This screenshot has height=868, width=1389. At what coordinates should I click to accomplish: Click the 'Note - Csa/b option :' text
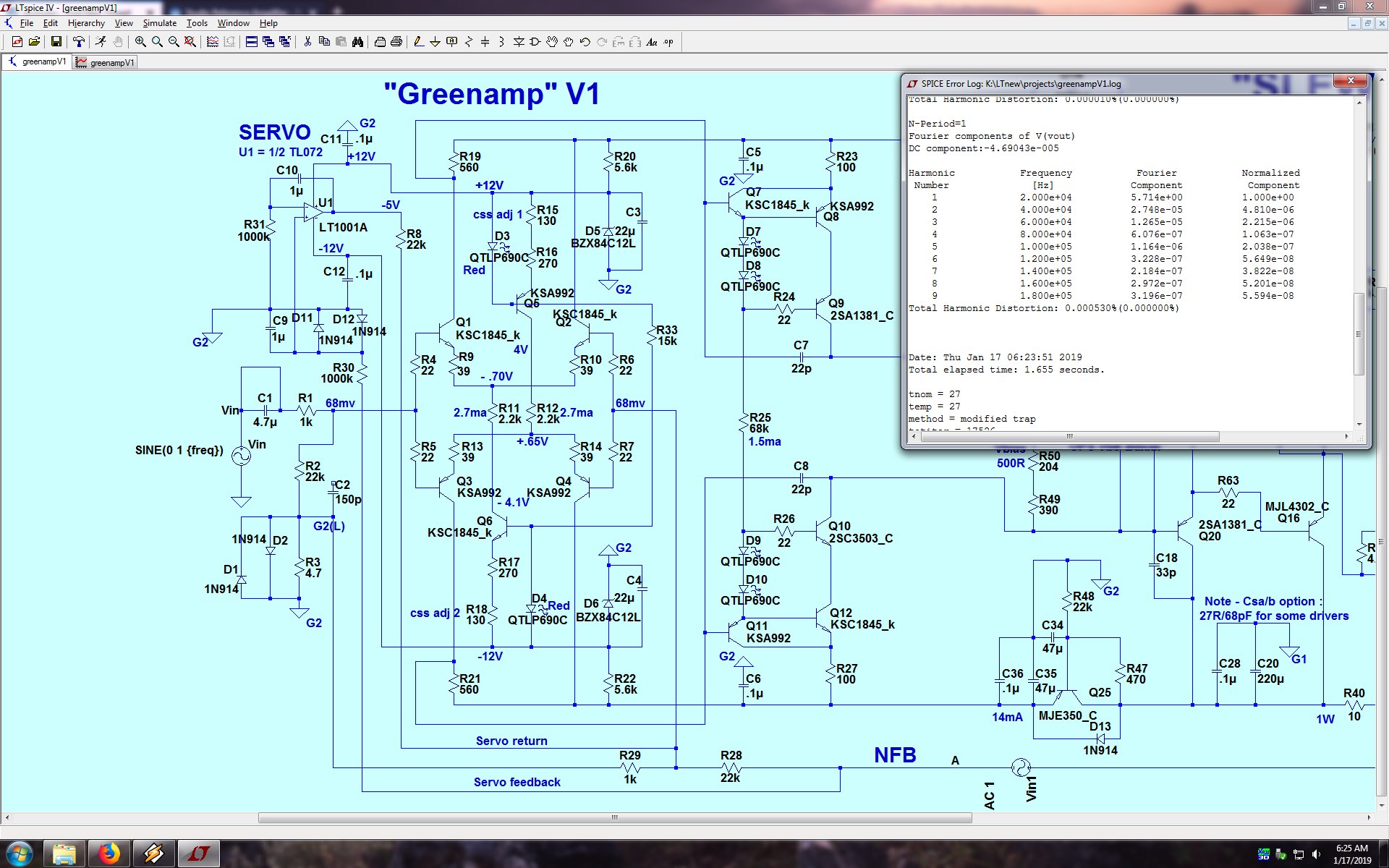(x=1263, y=601)
